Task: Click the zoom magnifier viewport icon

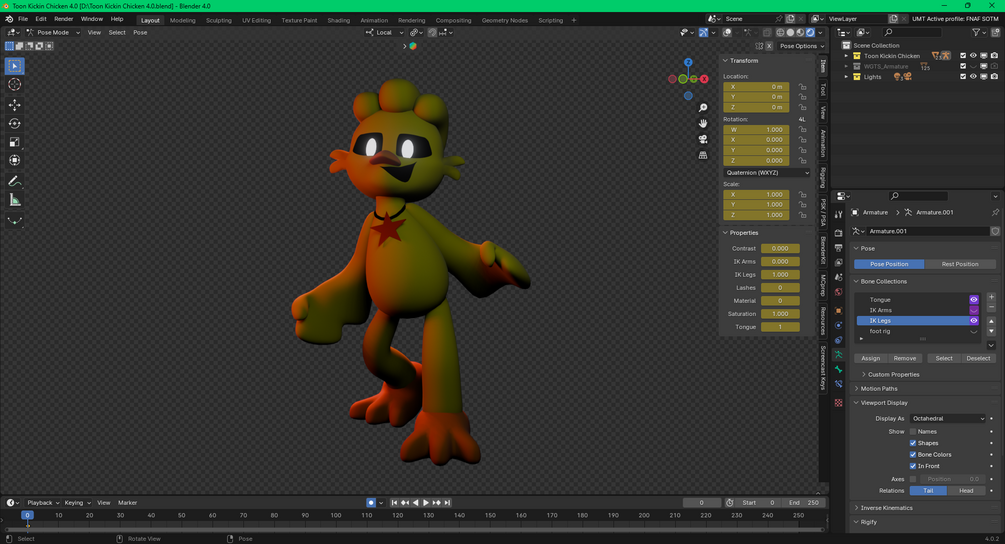Action: (703, 108)
